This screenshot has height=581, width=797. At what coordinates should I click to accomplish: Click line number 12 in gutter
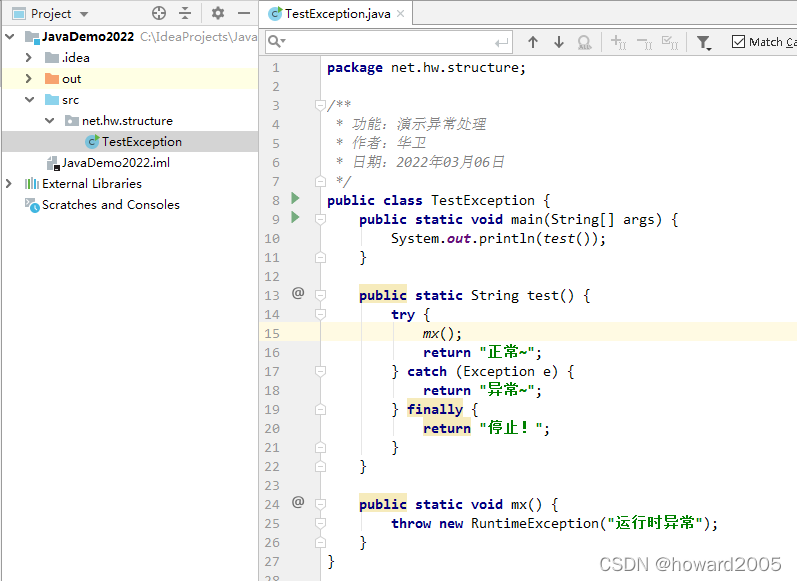point(272,277)
